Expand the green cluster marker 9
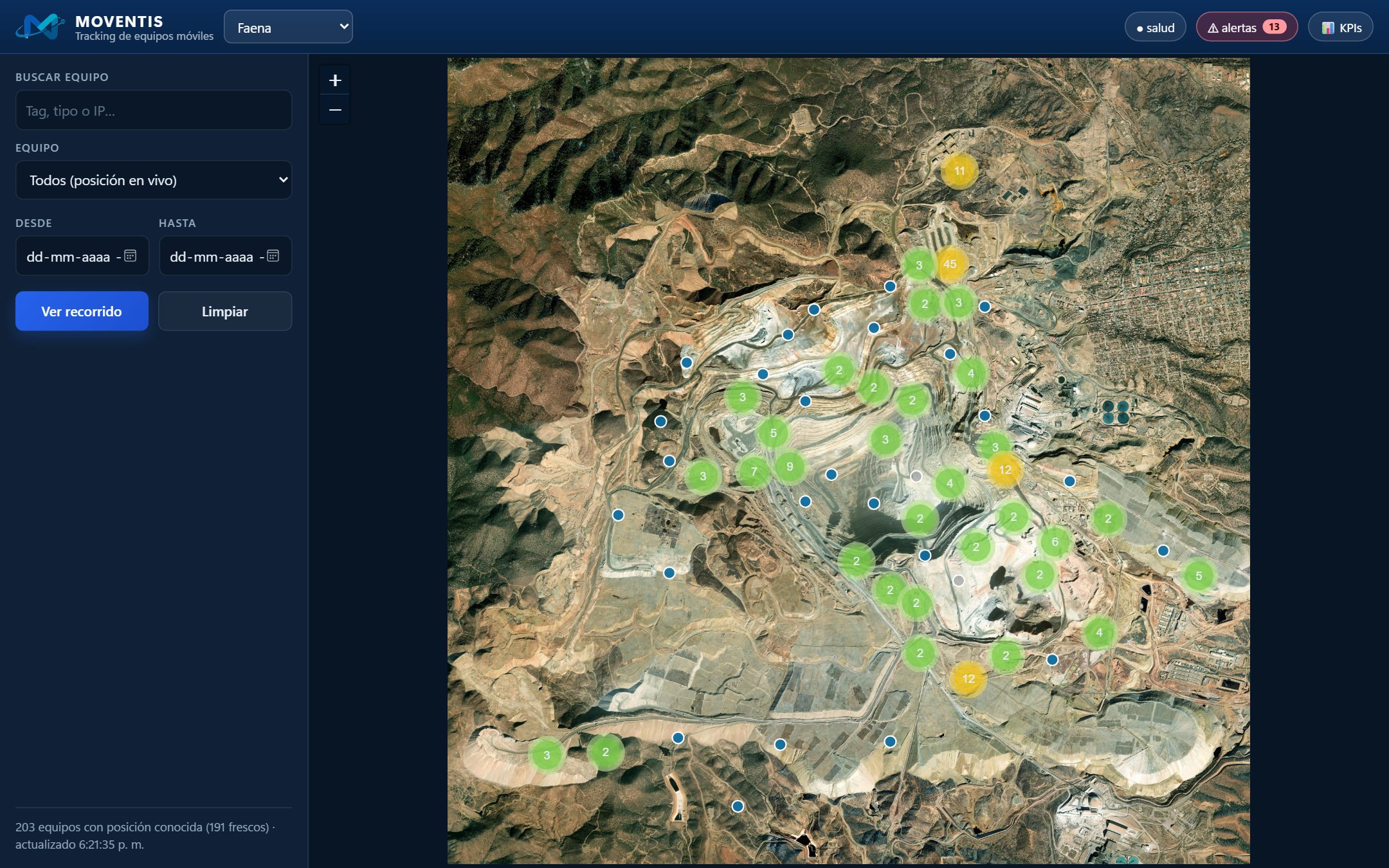The image size is (1389, 868). point(790,467)
